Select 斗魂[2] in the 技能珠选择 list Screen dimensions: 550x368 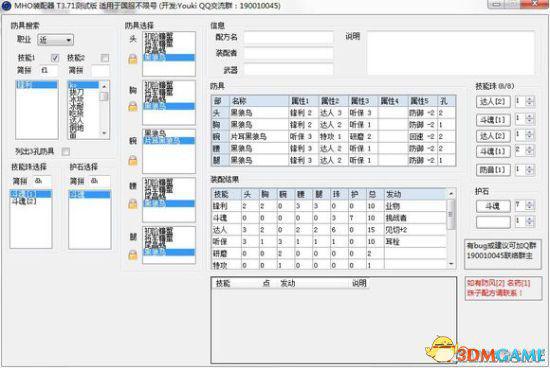[x=24, y=201]
